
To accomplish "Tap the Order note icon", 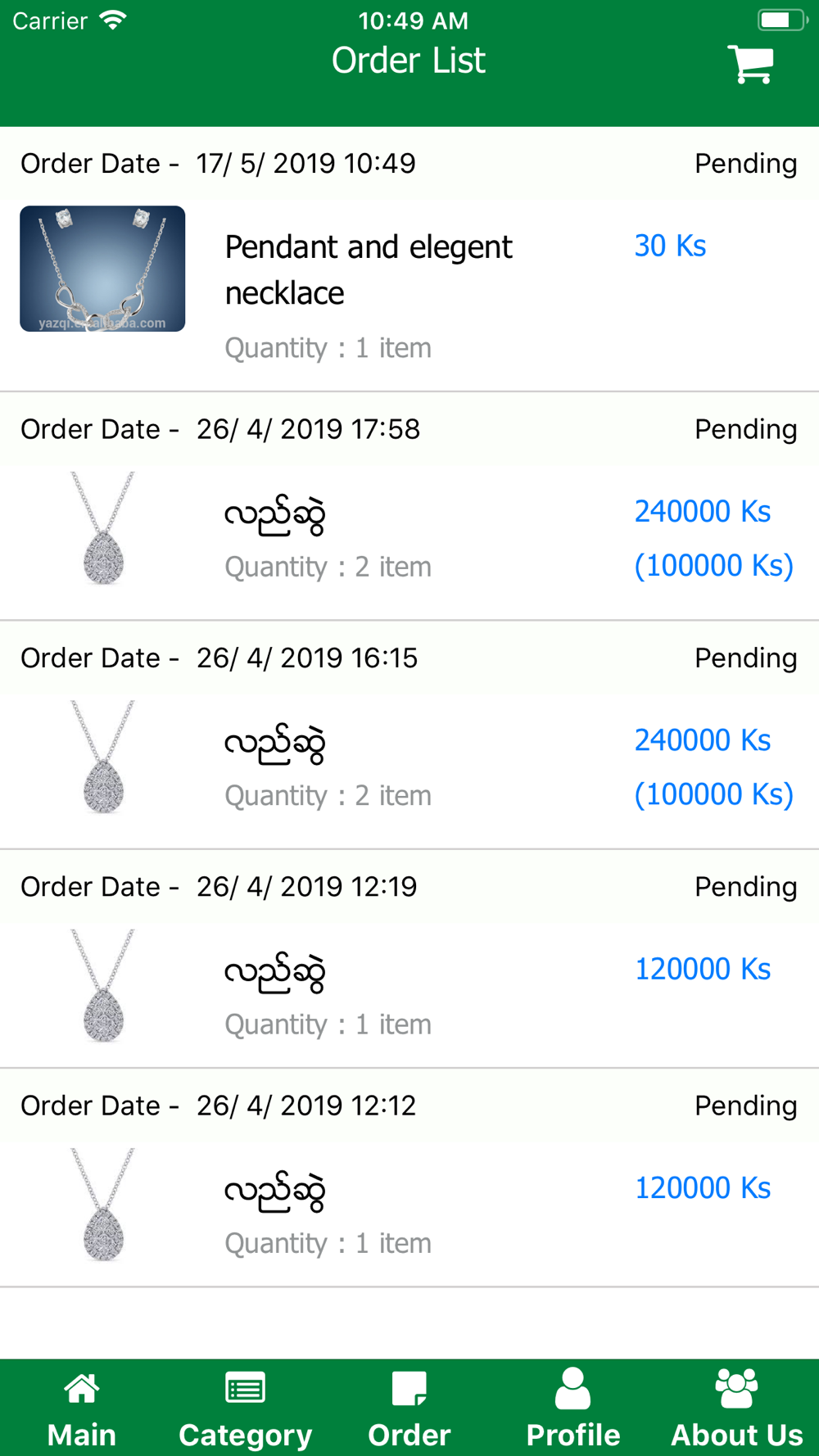I will [409, 1388].
